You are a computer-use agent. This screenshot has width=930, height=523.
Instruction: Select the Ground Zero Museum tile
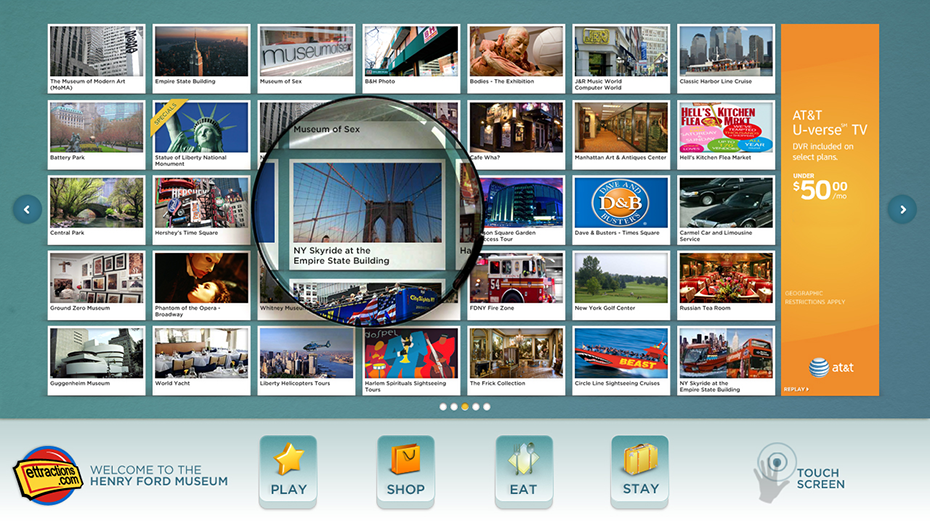point(97,285)
